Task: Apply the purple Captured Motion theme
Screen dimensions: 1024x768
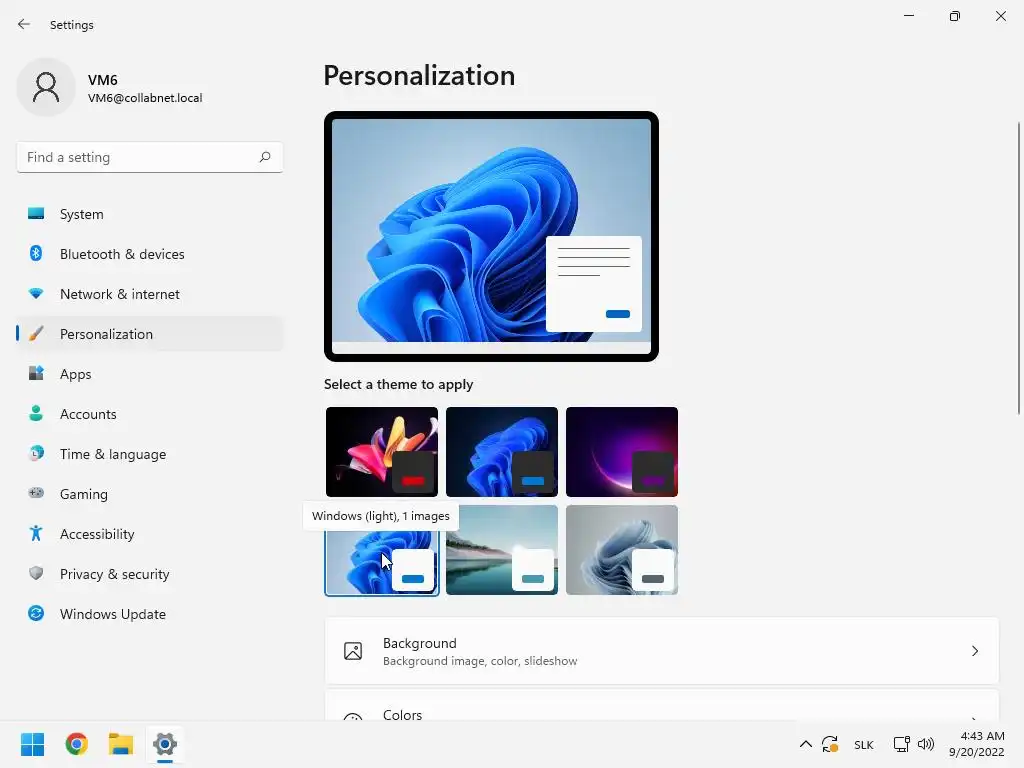Action: click(622, 452)
